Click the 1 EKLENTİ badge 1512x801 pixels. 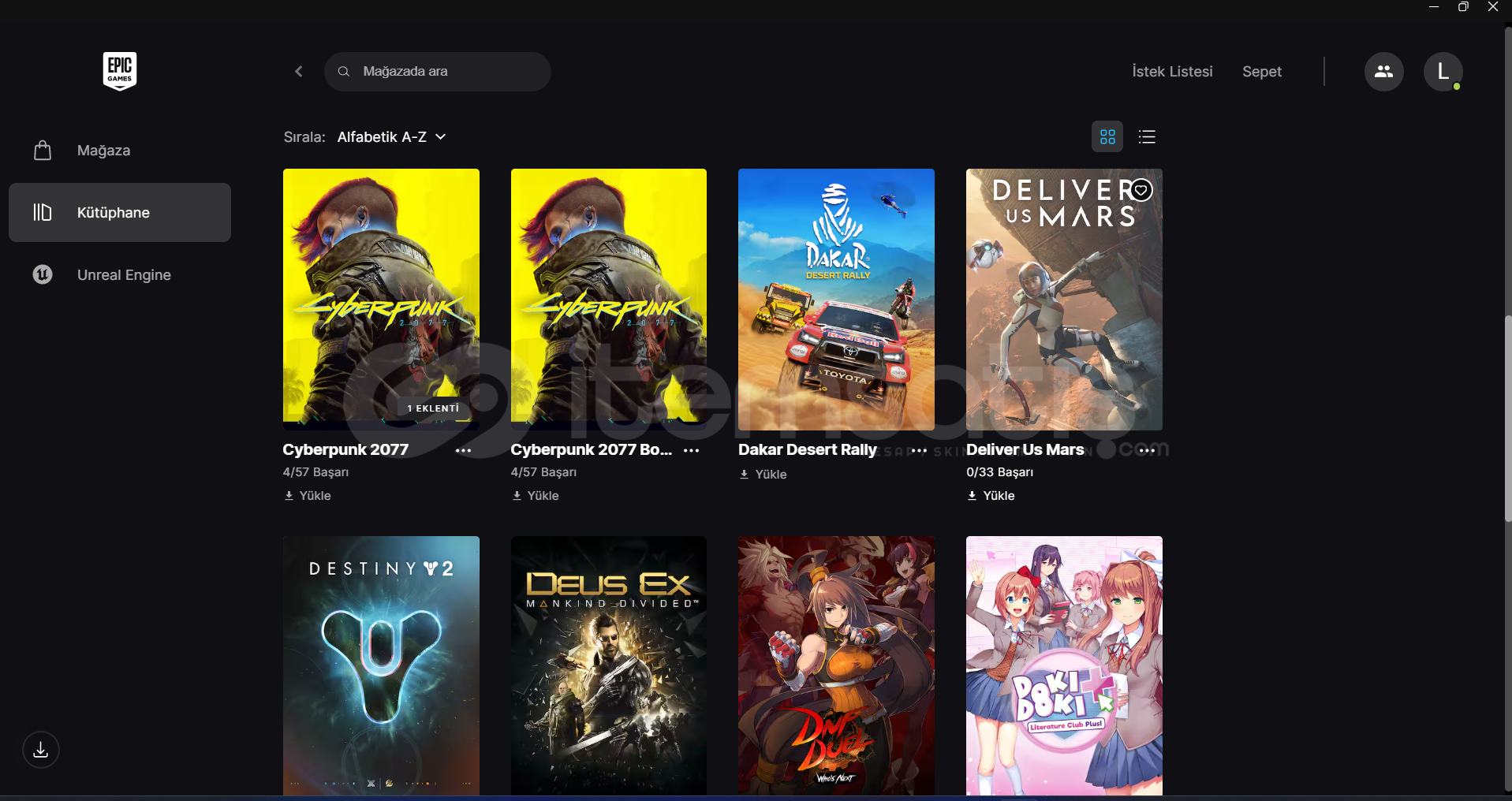(433, 408)
